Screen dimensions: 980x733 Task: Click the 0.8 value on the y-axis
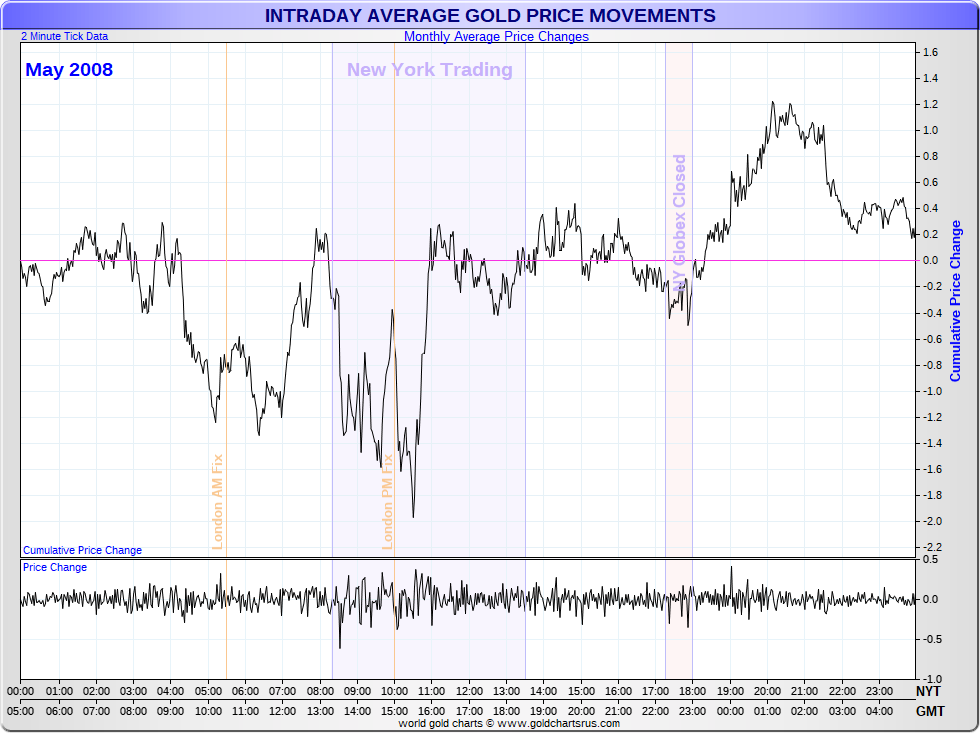click(x=931, y=156)
